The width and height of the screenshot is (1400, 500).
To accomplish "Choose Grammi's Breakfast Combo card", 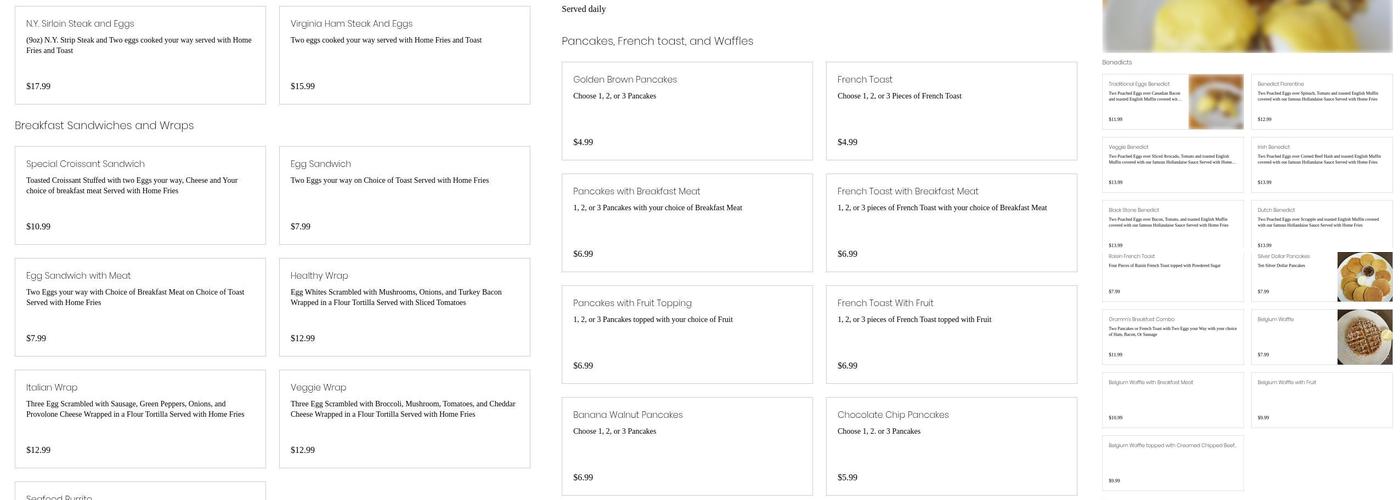I will (x=1172, y=336).
